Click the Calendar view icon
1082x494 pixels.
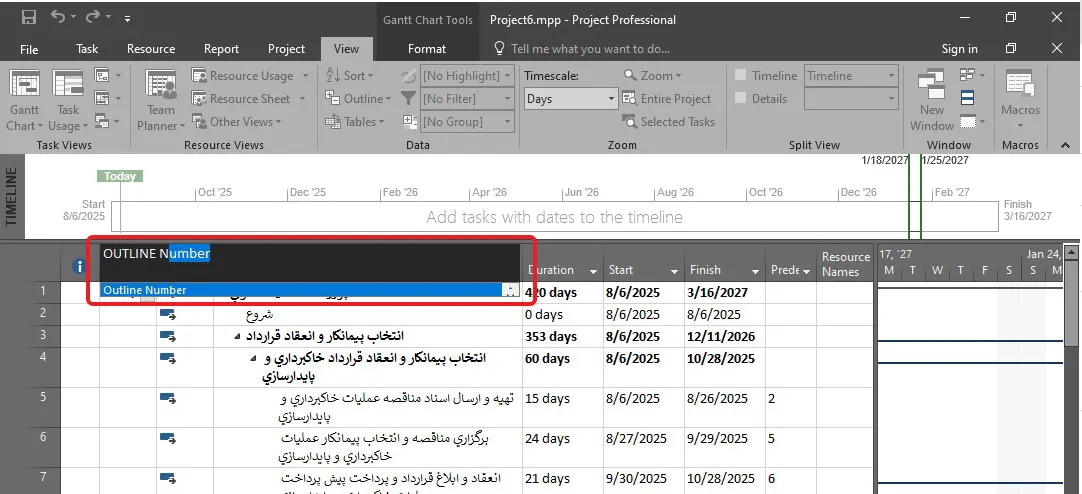(102, 98)
